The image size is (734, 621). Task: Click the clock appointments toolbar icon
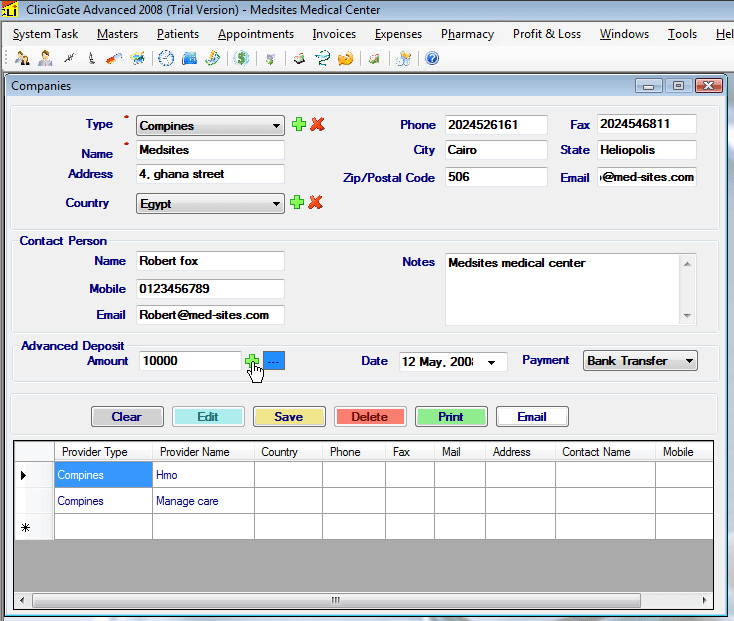click(166, 58)
